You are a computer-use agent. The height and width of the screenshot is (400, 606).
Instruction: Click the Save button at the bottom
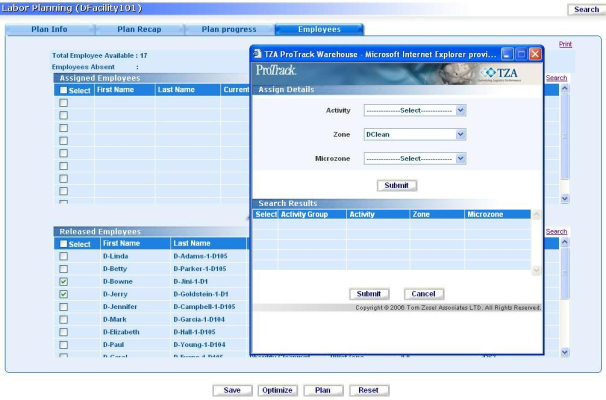pos(232,390)
